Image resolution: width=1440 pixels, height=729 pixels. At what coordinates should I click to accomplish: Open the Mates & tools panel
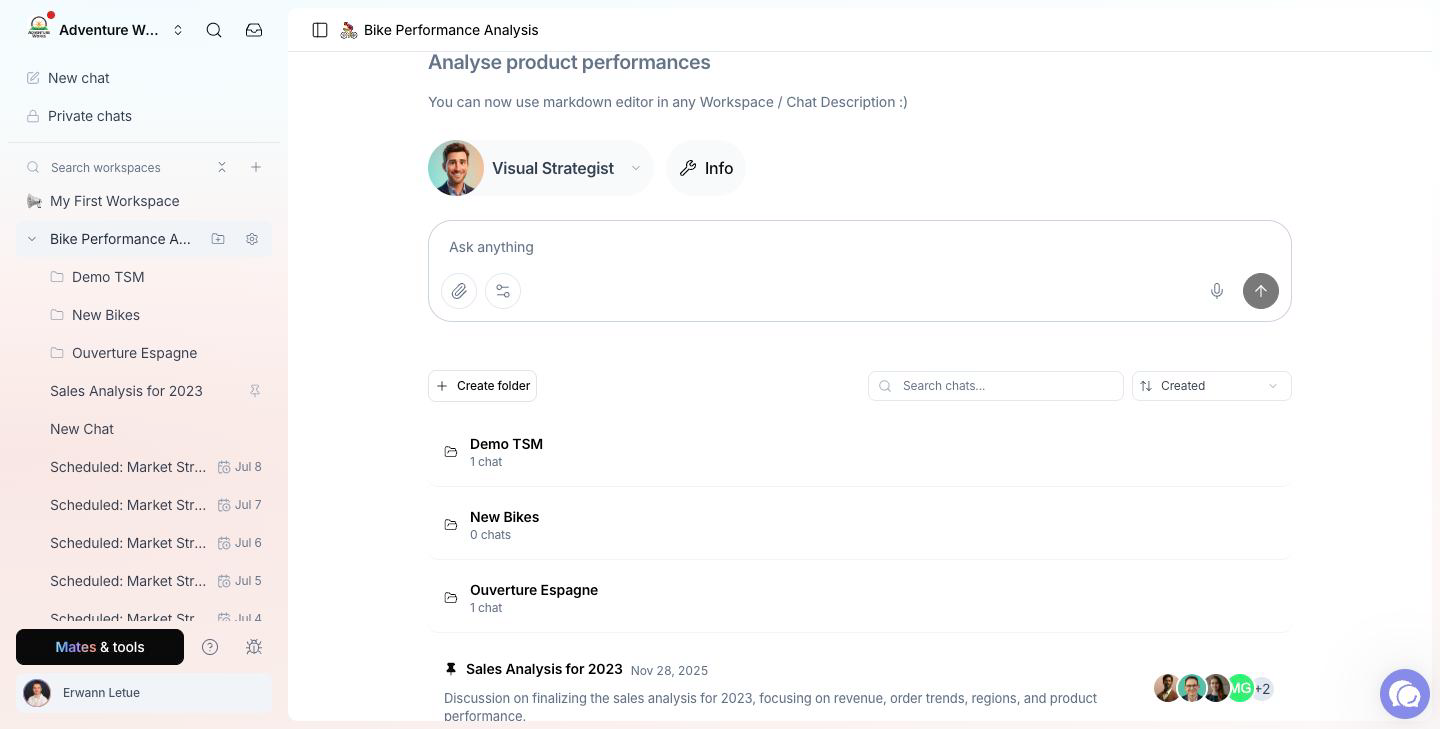pos(100,647)
